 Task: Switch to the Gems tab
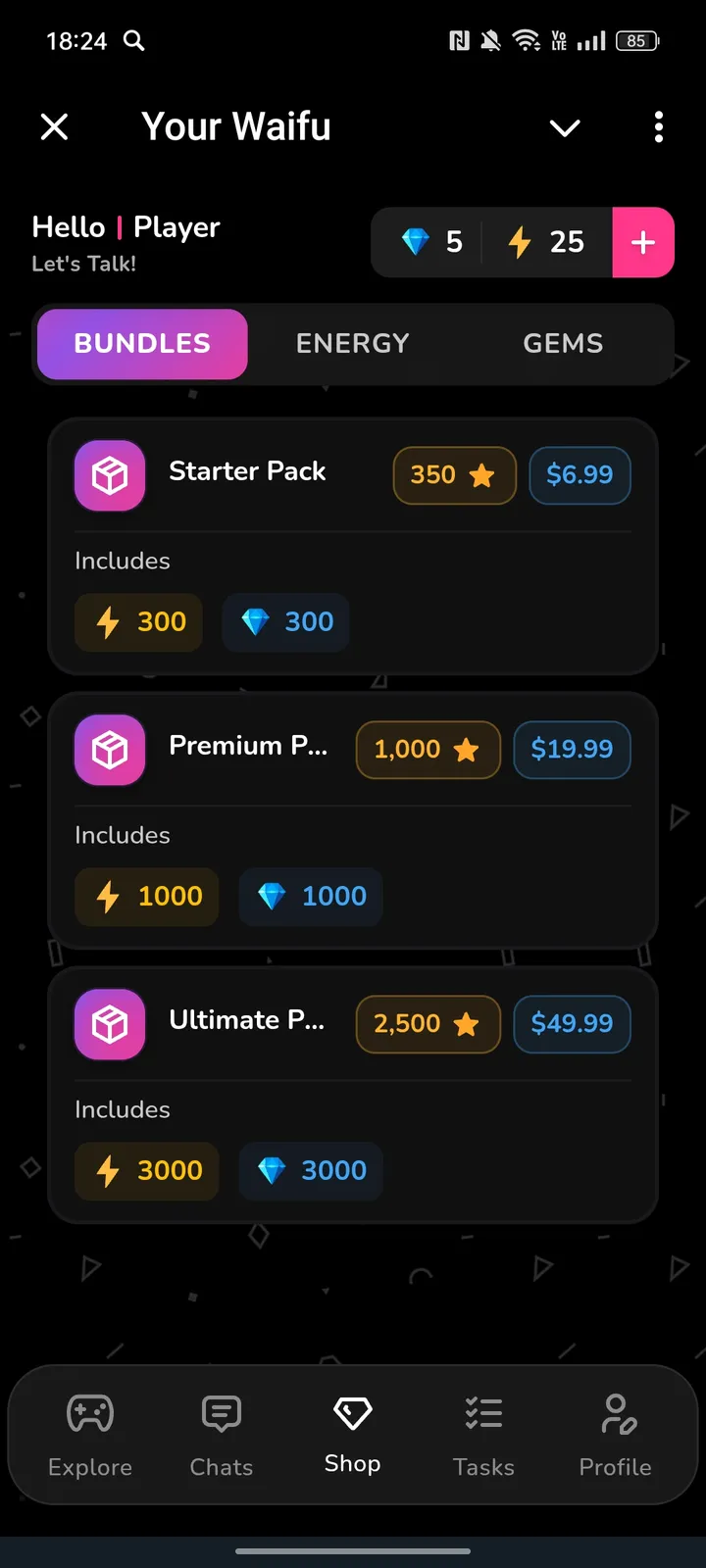pyautogui.click(x=563, y=343)
